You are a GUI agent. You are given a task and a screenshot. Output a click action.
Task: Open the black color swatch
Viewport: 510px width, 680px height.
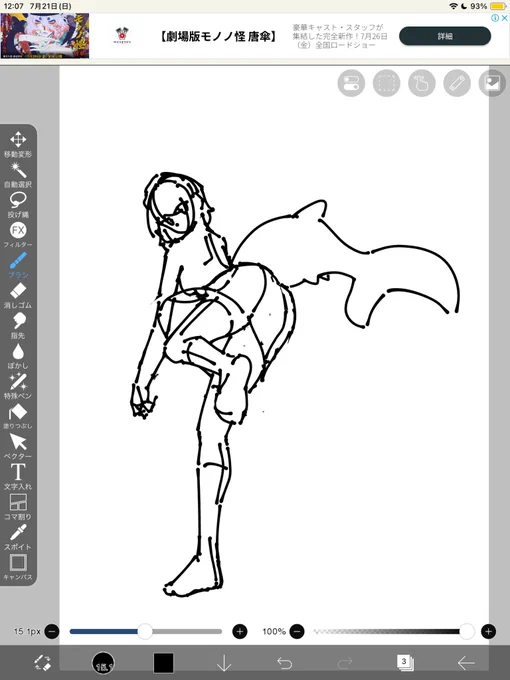click(163, 663)
